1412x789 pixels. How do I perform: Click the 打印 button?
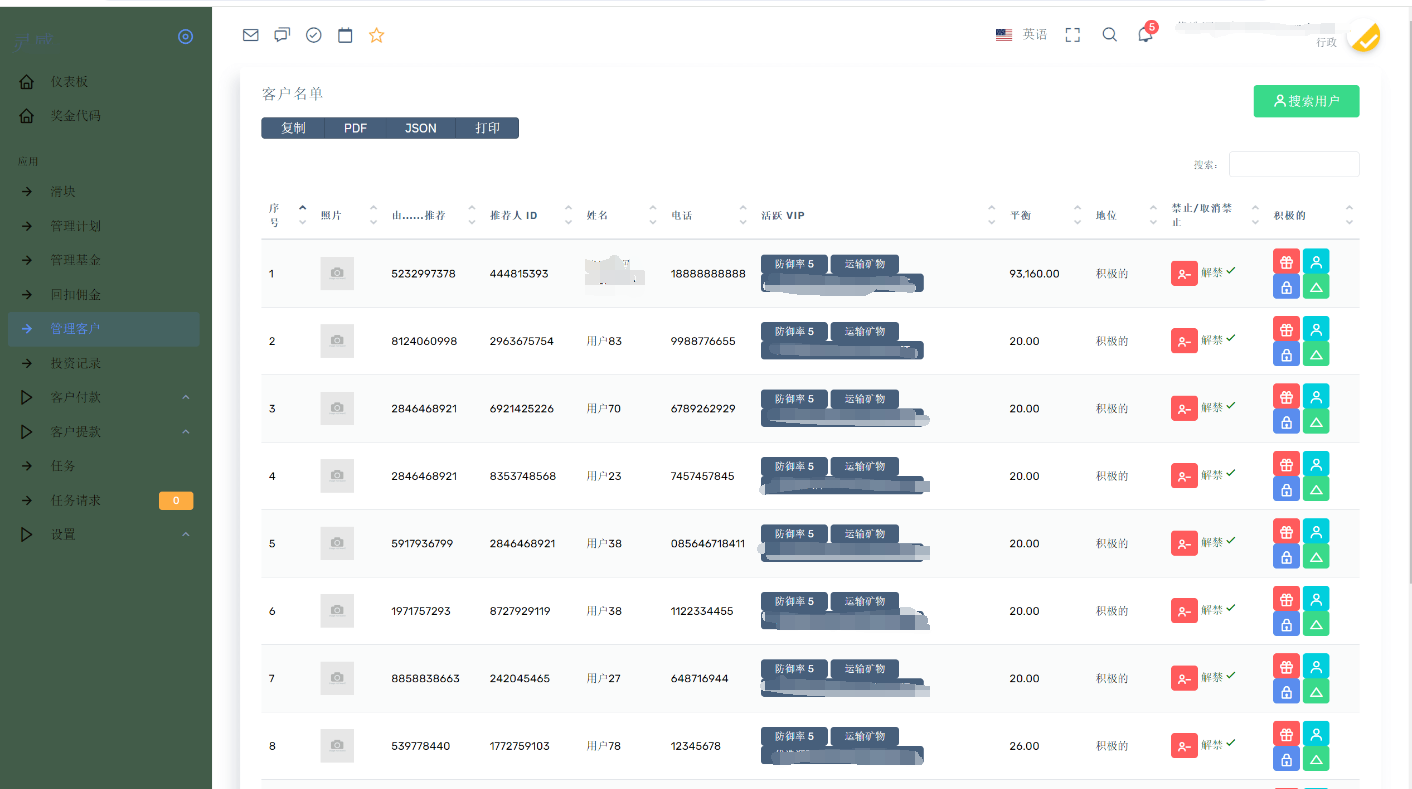coord(487,128)
